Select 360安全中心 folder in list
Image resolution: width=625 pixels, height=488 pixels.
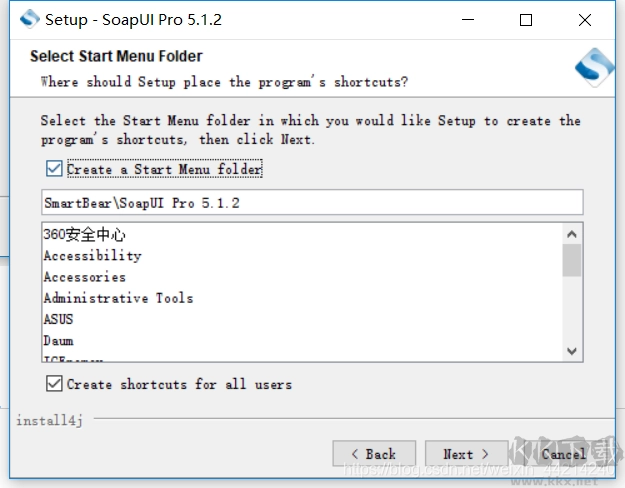(85, 235)
